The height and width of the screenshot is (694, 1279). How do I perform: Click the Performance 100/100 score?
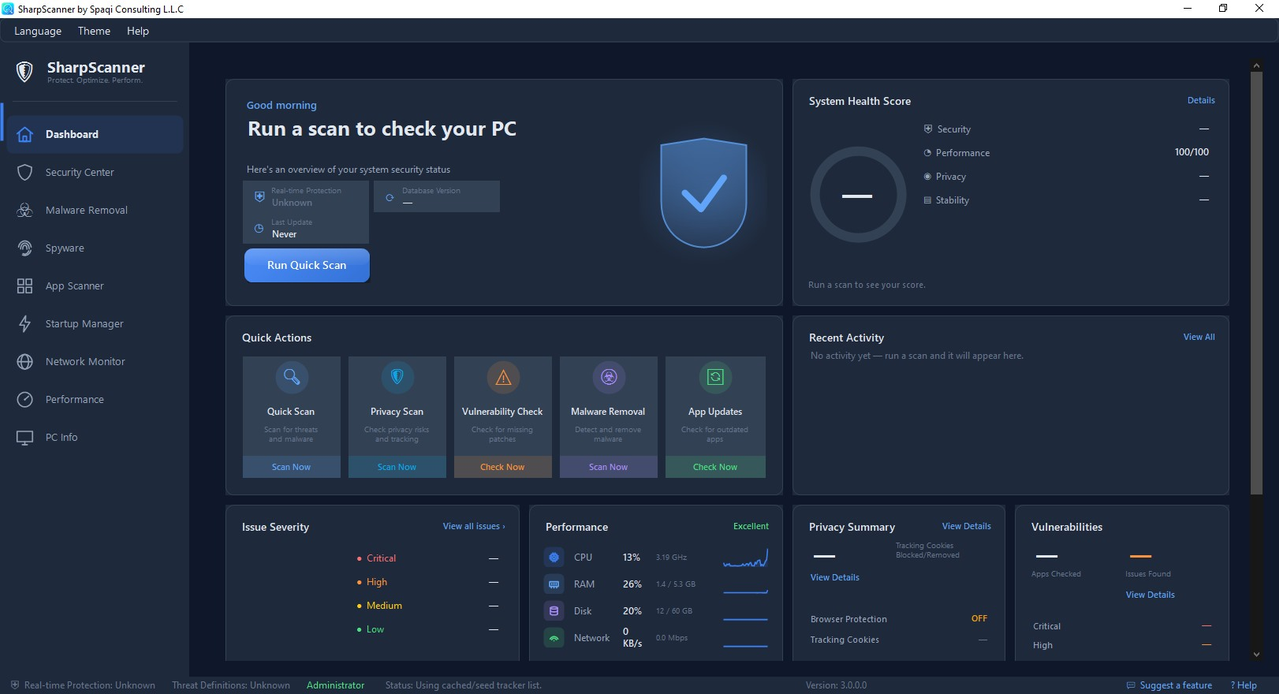1191,152
